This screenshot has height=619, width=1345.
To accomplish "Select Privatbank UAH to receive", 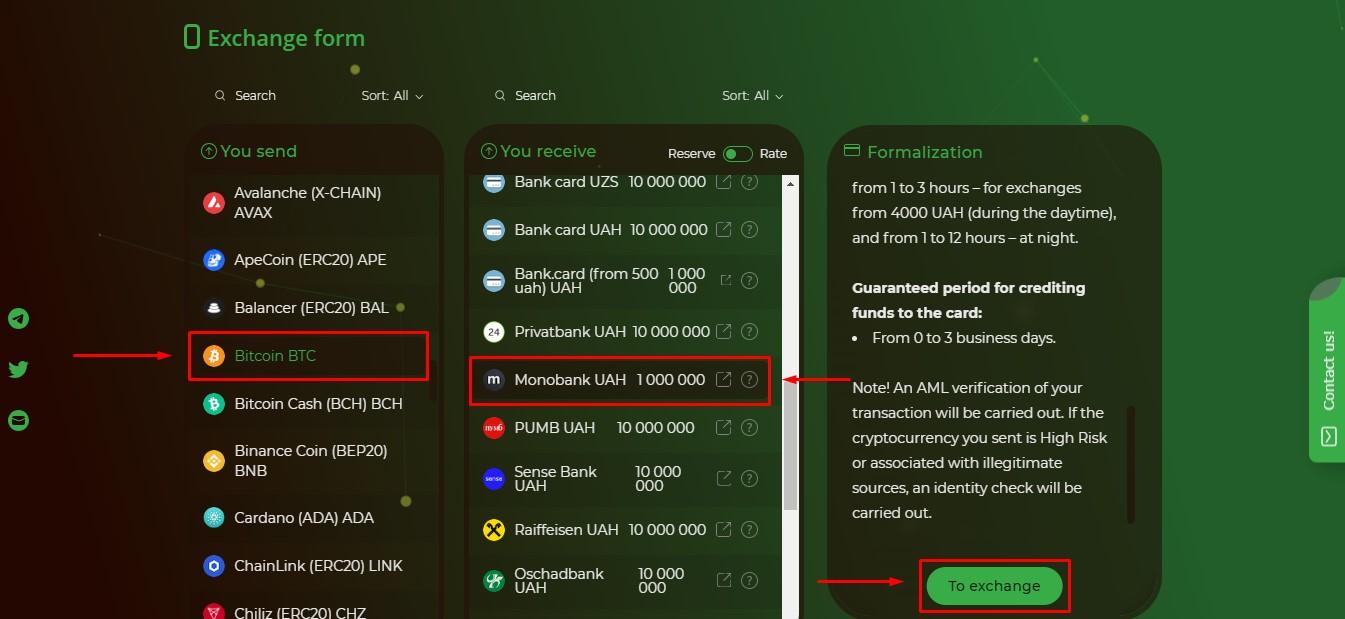I will point(625,332).
